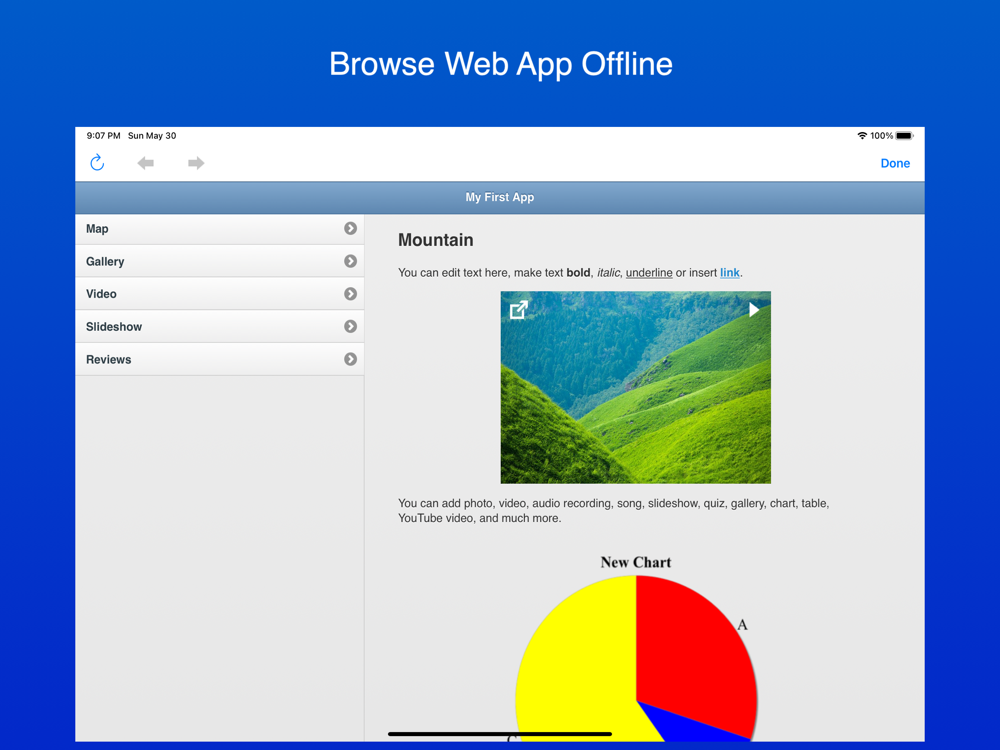Click chevron arrow on Map row

pos(350,228)
